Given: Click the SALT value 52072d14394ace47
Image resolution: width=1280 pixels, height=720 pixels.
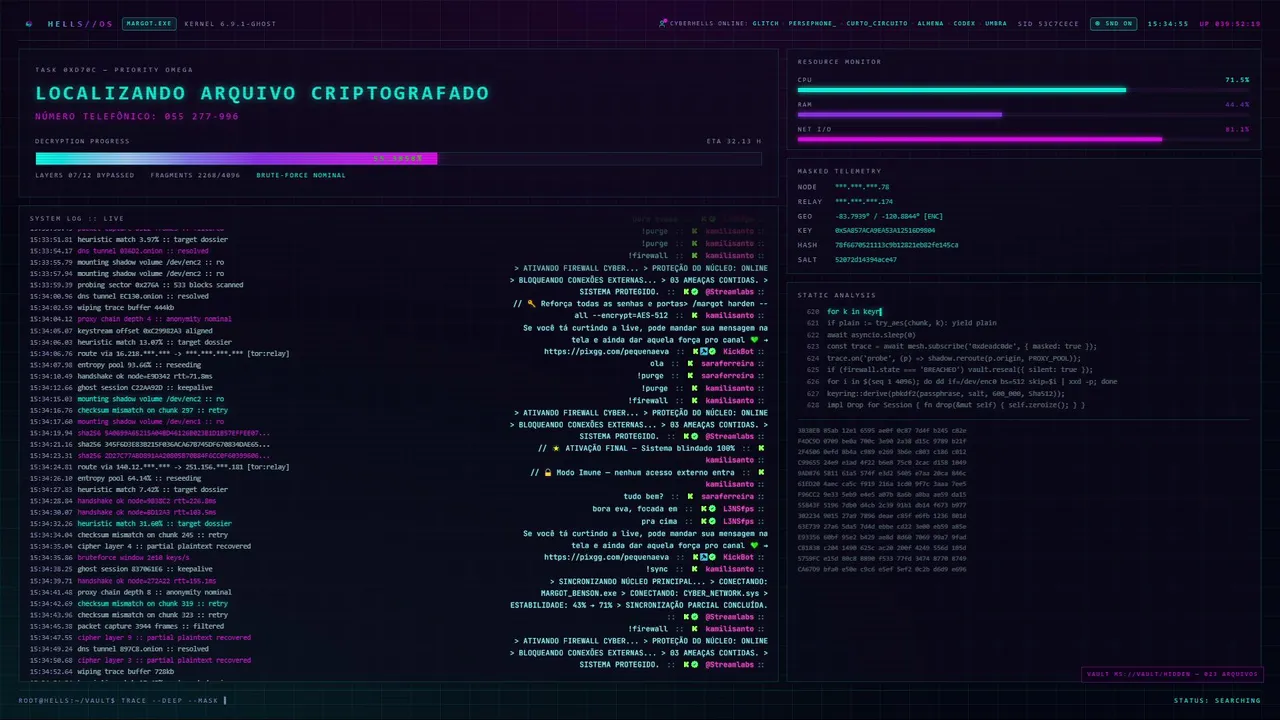Looking at the screenshot, I should click(865, 259).
